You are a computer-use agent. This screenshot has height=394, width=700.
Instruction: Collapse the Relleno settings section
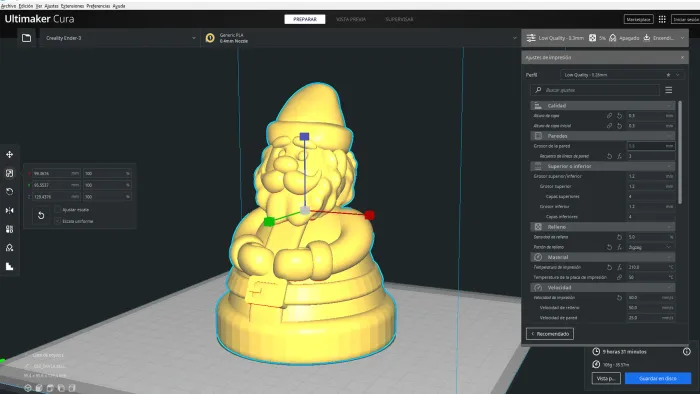coord(602,227)
